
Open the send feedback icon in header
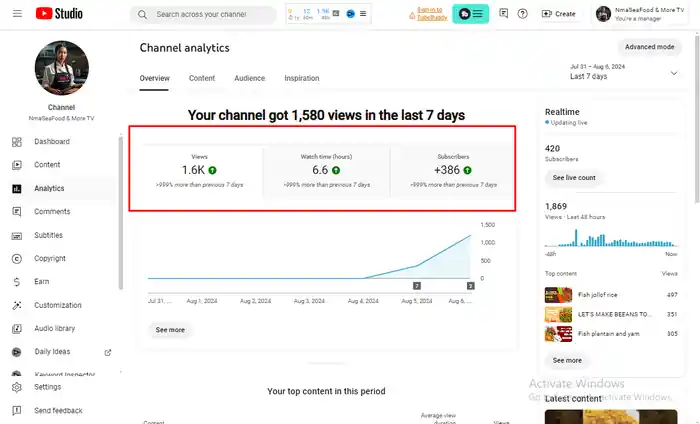tap(504, 14)
